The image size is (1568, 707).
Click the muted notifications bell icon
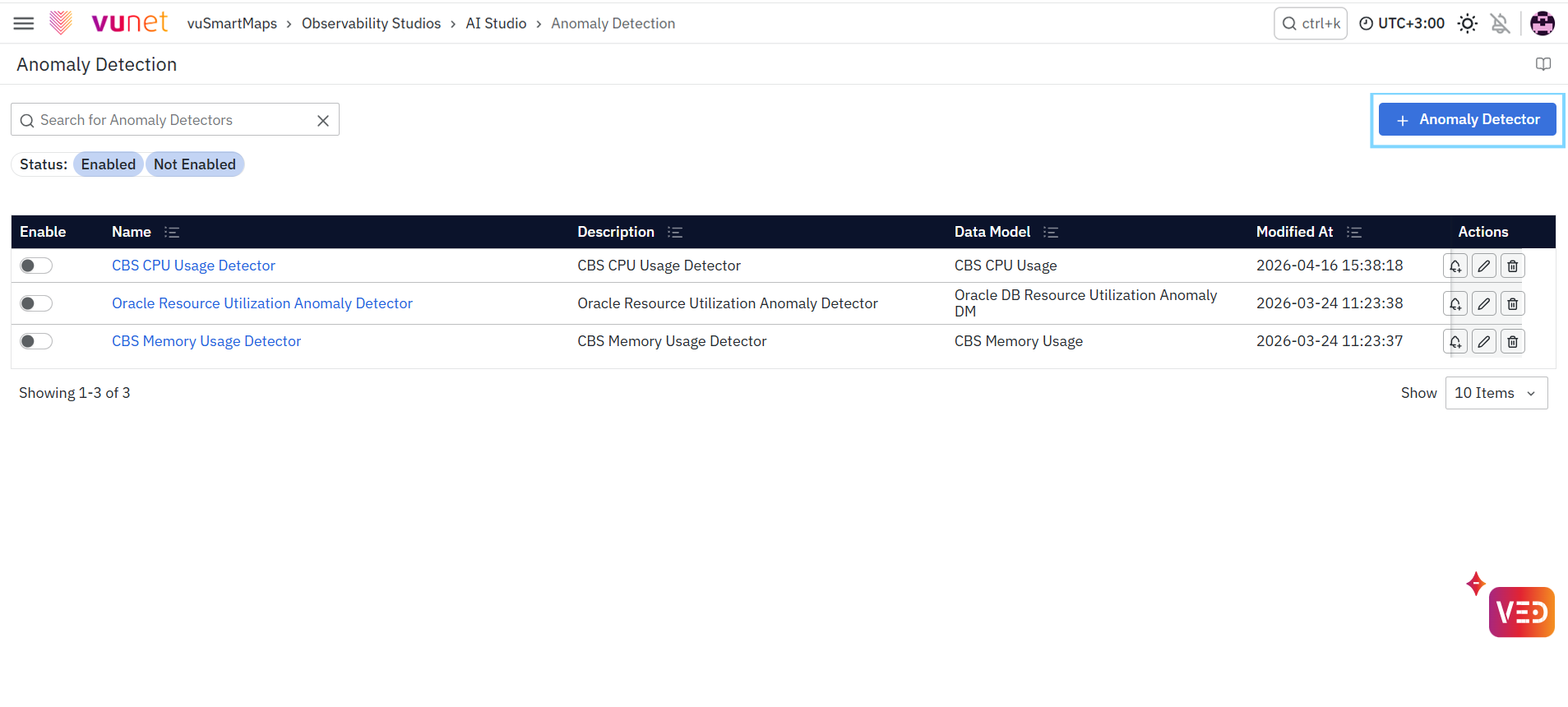pos(1501,24)
